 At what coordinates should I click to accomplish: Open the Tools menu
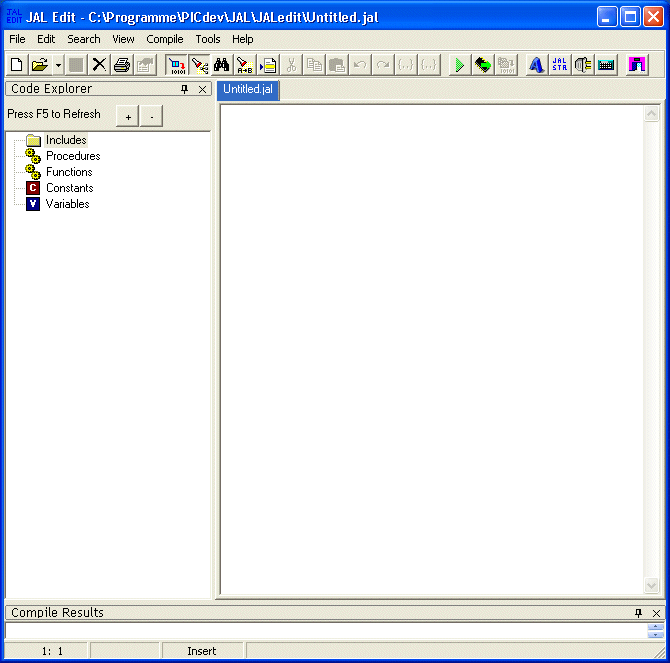click(x=208, y=39)
